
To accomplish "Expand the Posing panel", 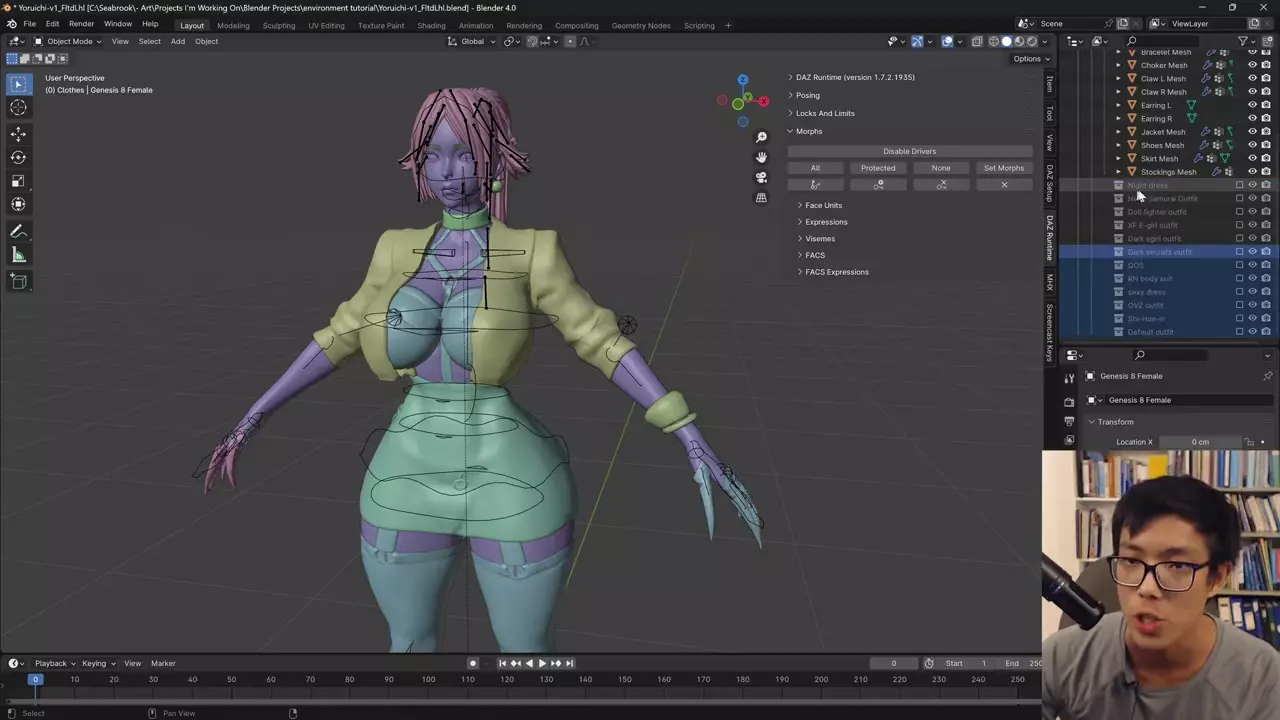I will (x=807, y=95).
